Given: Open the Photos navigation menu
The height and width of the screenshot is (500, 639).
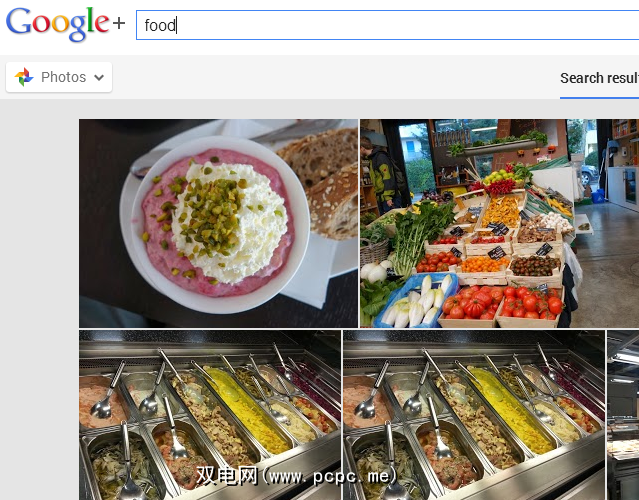Looking at the screenshot, I should pos(59,77).
